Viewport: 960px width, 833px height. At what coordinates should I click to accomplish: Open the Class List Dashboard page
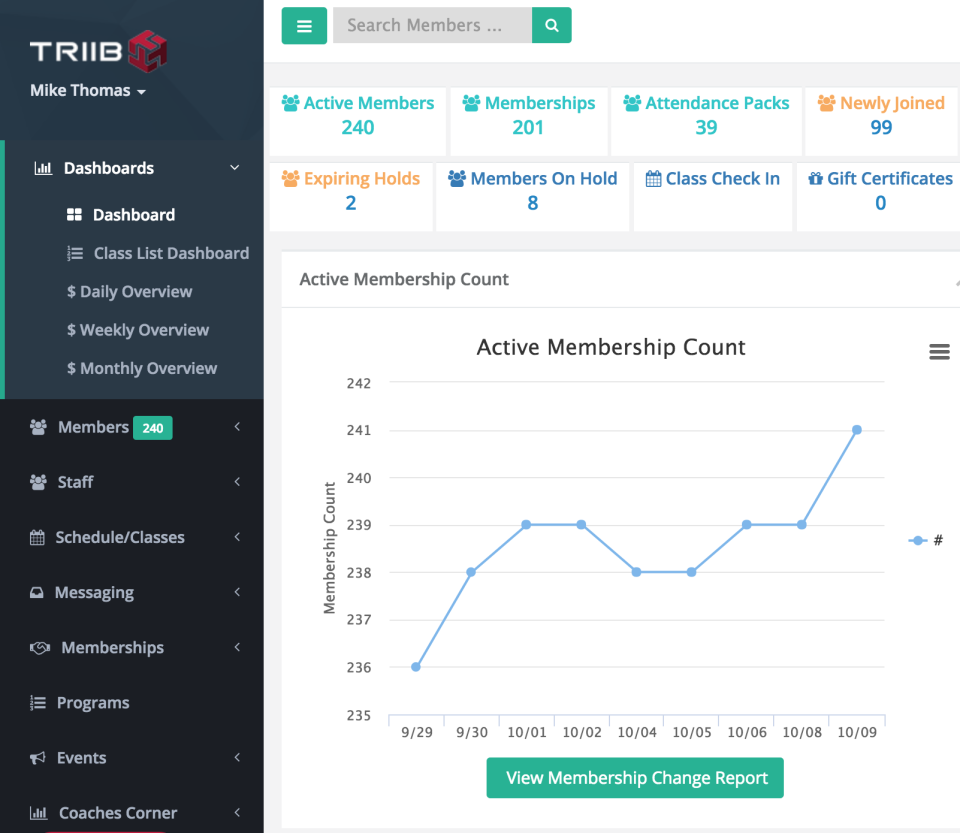[x=171, y=253]
